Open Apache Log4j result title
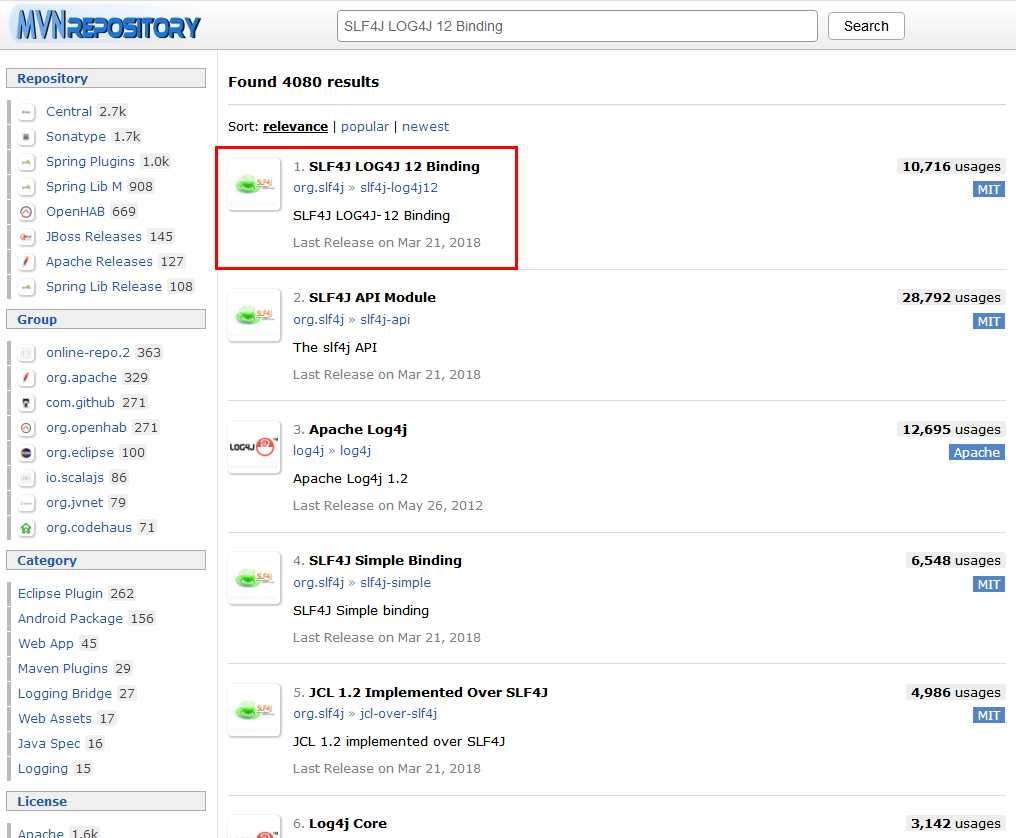Screen dimensions: 1016x838 pos(358,430)
